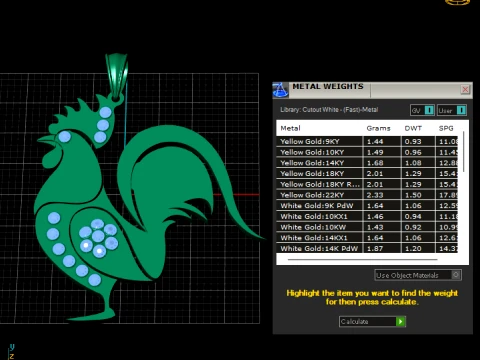
Task: Select the Yellow Gold:18KY row
Action: click(367, 174)
